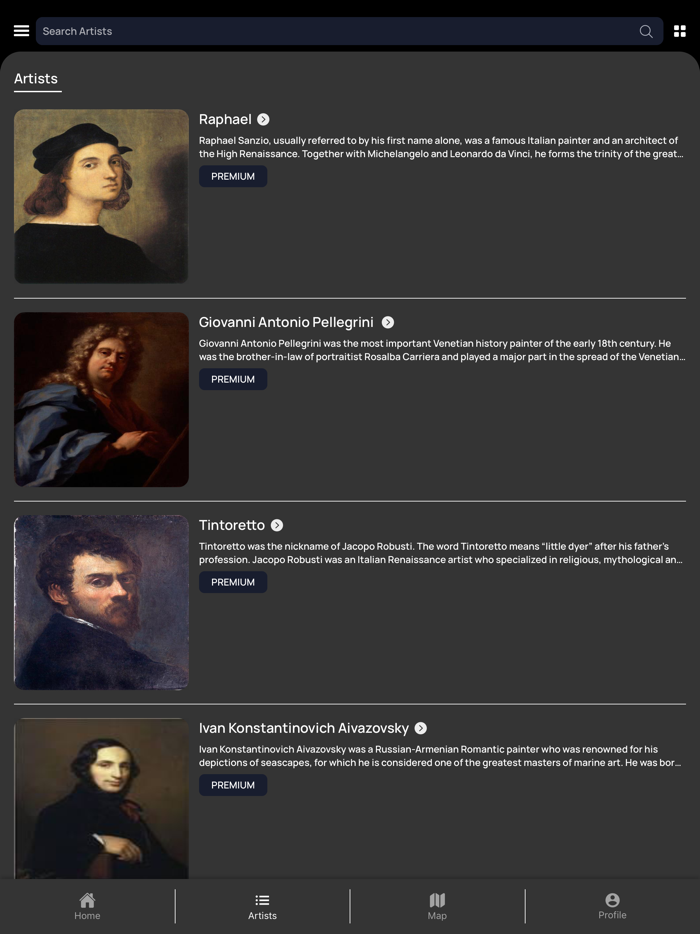Open Raphael's portrait thumbnail
This screenshot has width=700, height=934.
[x=101, y=196]
